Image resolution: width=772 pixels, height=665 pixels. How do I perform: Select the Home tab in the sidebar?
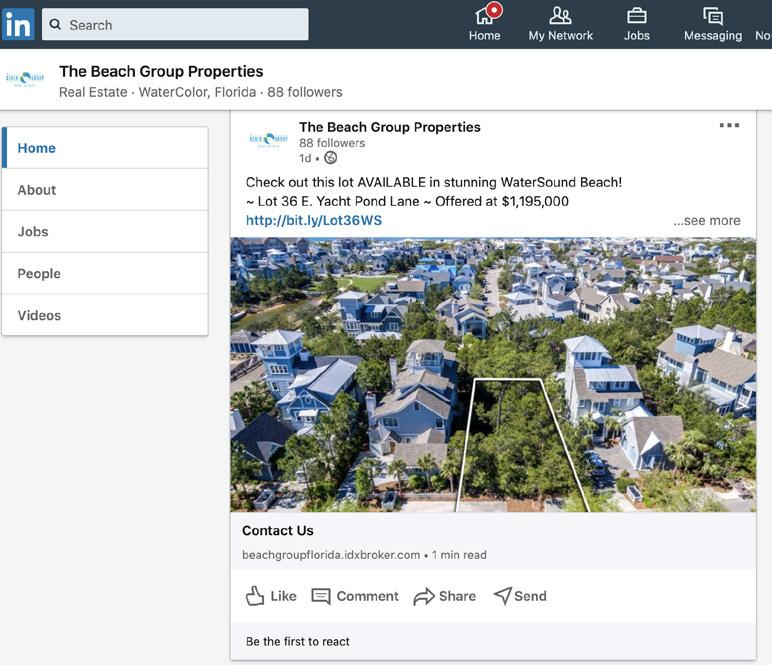(x=105, y=148)
